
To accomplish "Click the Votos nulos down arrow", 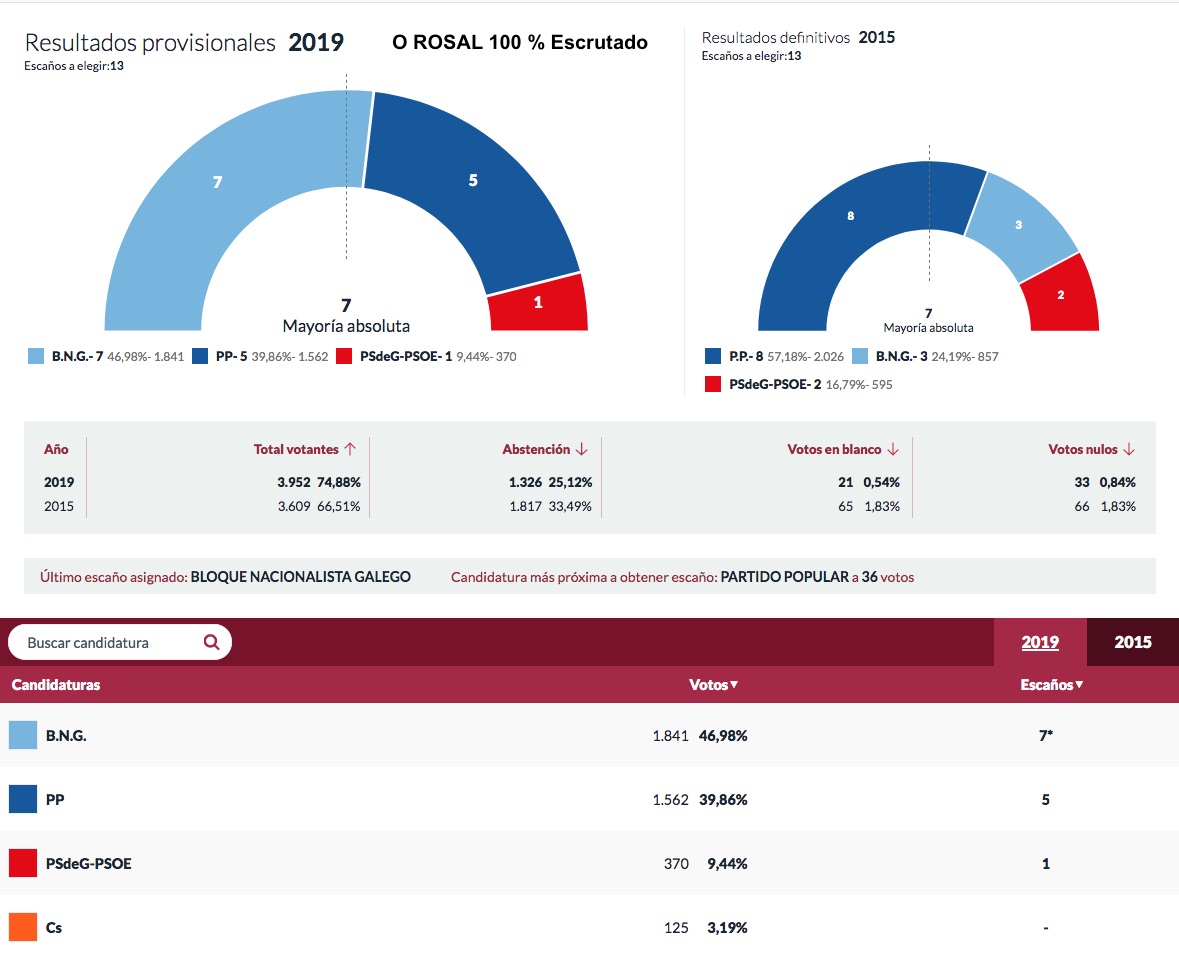I will pyautogui.click(x=1129, y=449).
